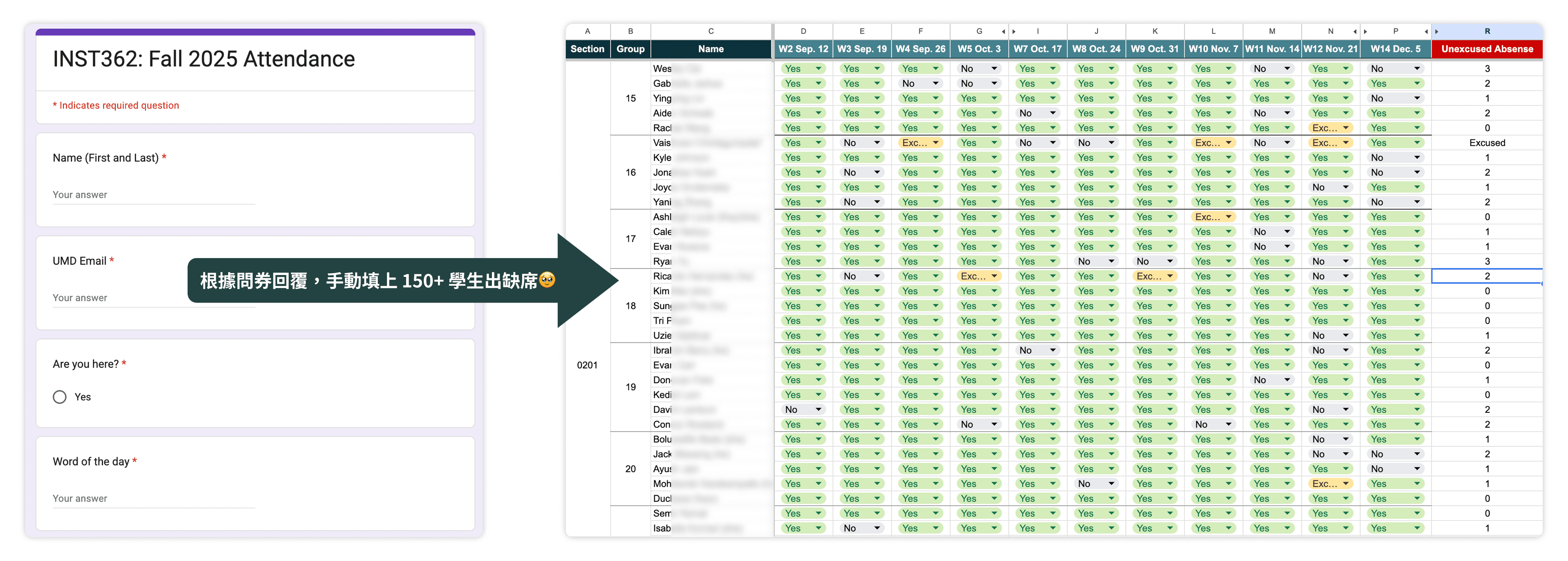The width and height of the screenshot is (1568, 561).
Task: Click the hidden-columns arrow right of column P letter
Action: coord(1426,32)
